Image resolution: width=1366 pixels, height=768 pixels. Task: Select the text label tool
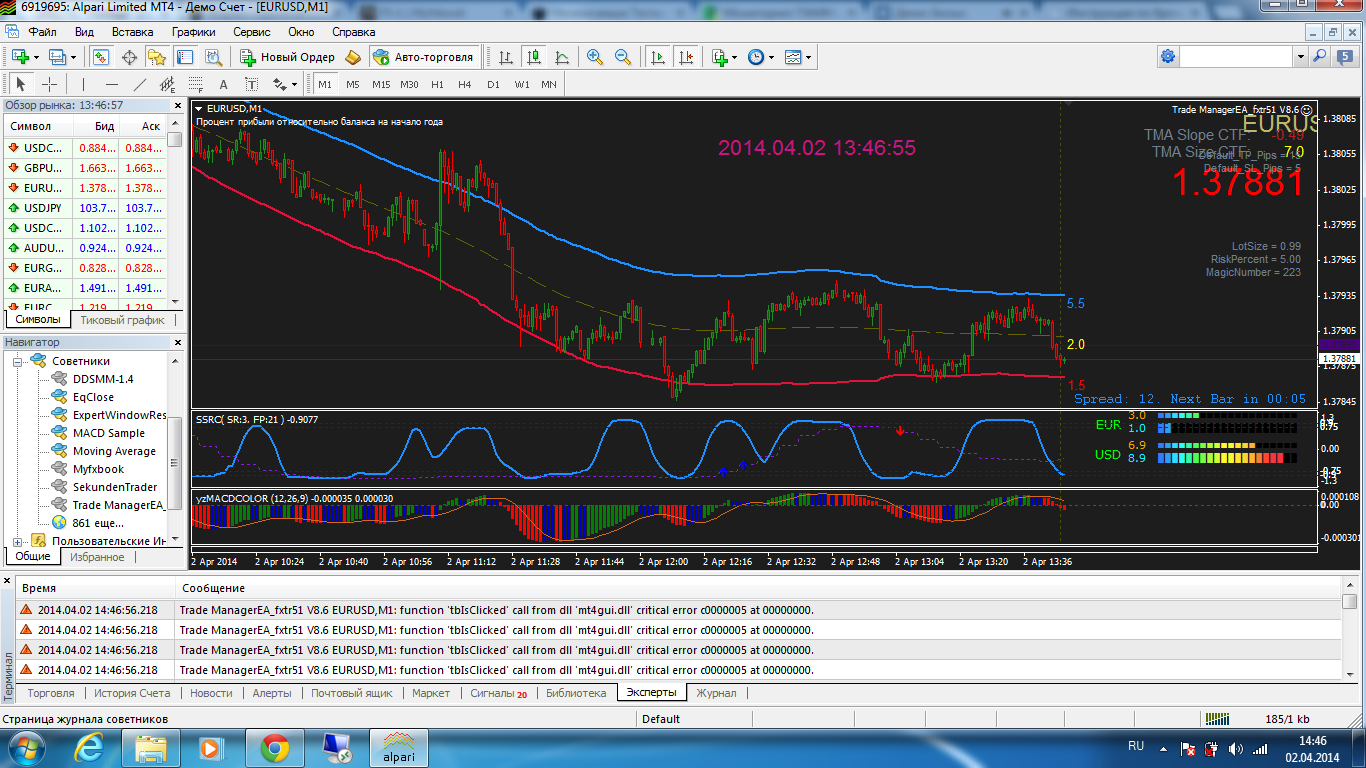tap(251, 84)
